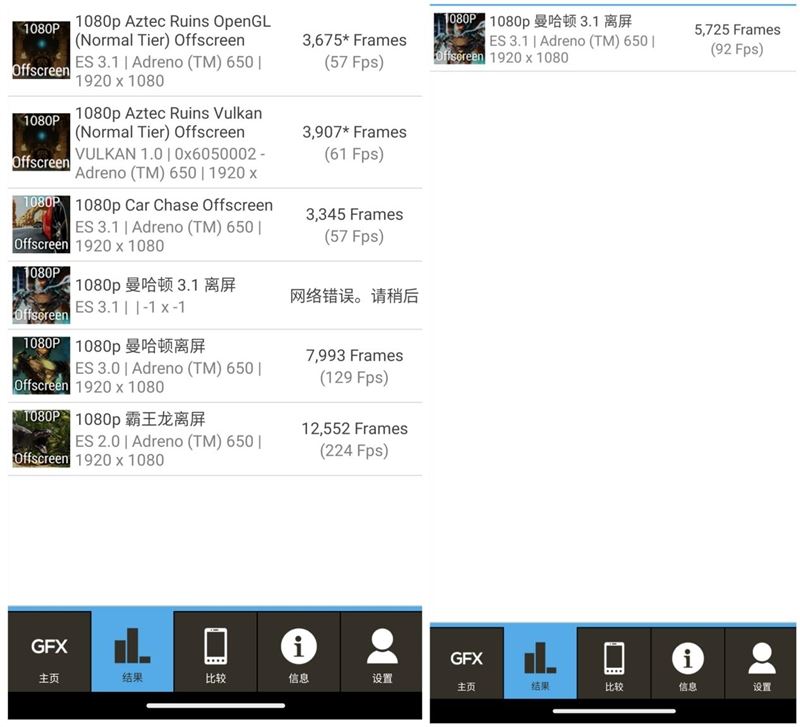Open GFX 主页 tab in left screenshot
800x727 pixels.
tap(49, 652)
